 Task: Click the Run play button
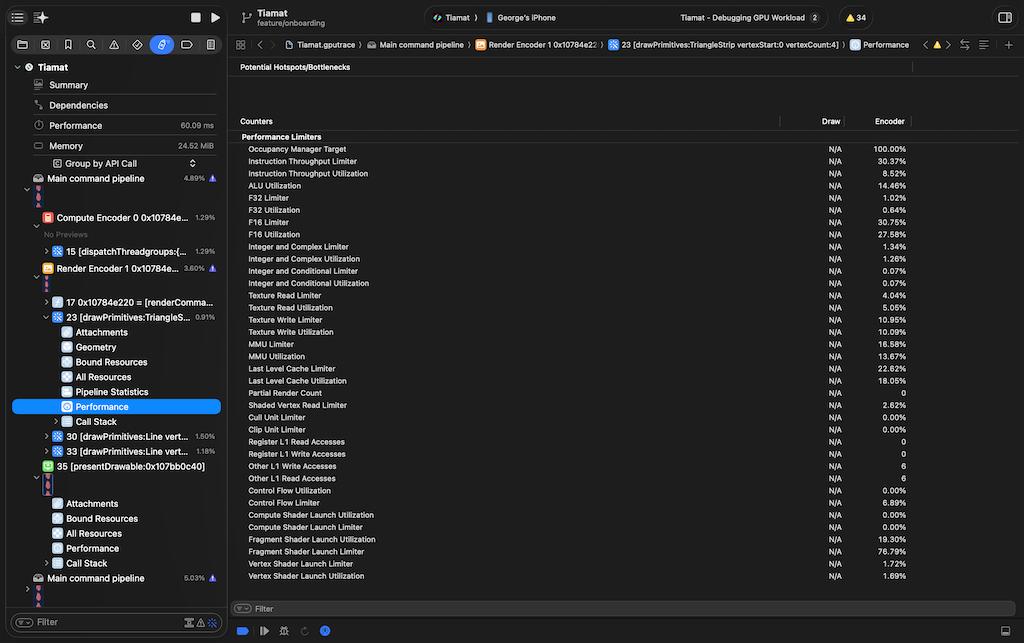[x=215, y=18]
